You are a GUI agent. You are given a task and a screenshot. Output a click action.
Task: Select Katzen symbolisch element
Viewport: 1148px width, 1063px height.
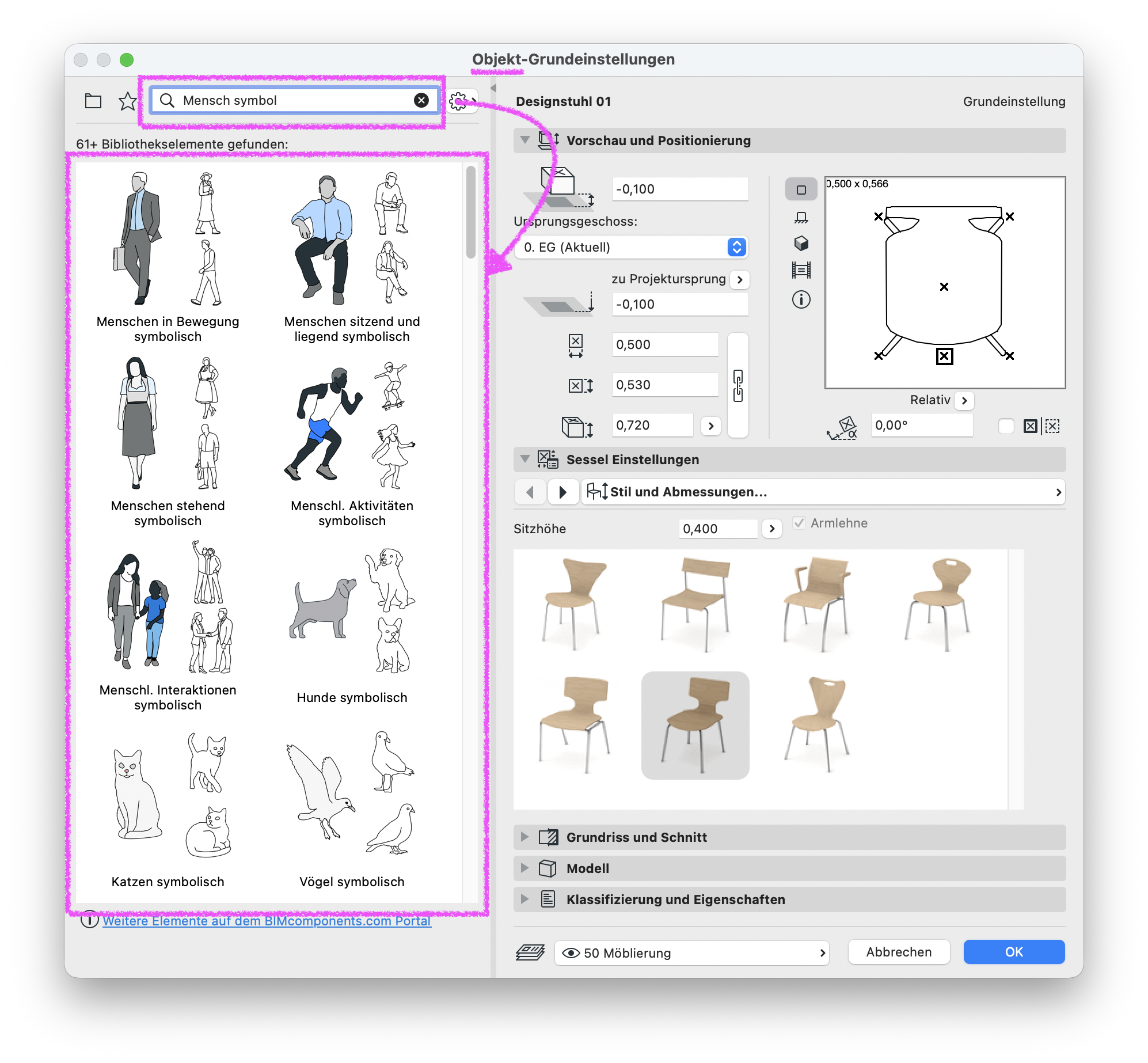coord(168,810)
